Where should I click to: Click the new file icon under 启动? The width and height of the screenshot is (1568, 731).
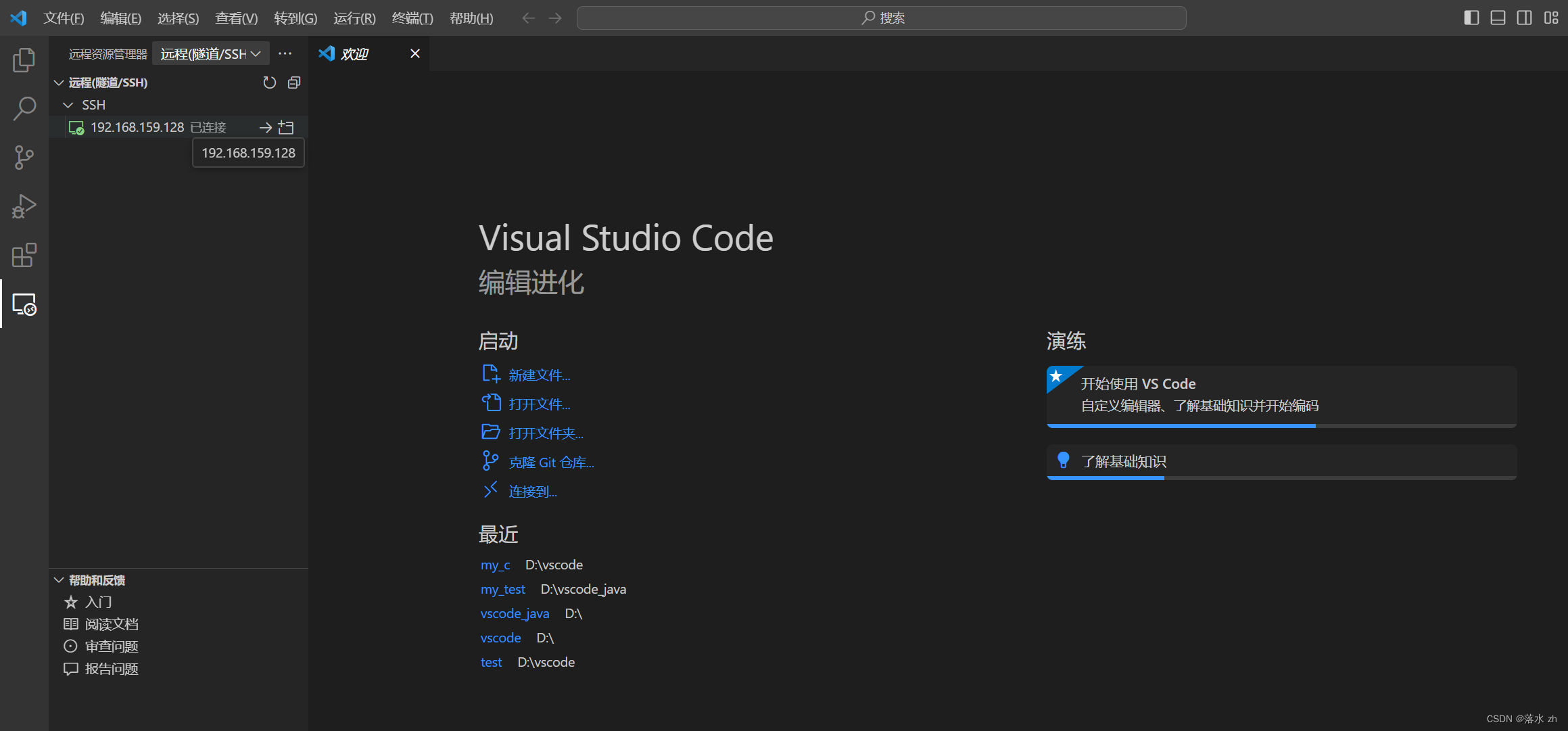(491, 374)
